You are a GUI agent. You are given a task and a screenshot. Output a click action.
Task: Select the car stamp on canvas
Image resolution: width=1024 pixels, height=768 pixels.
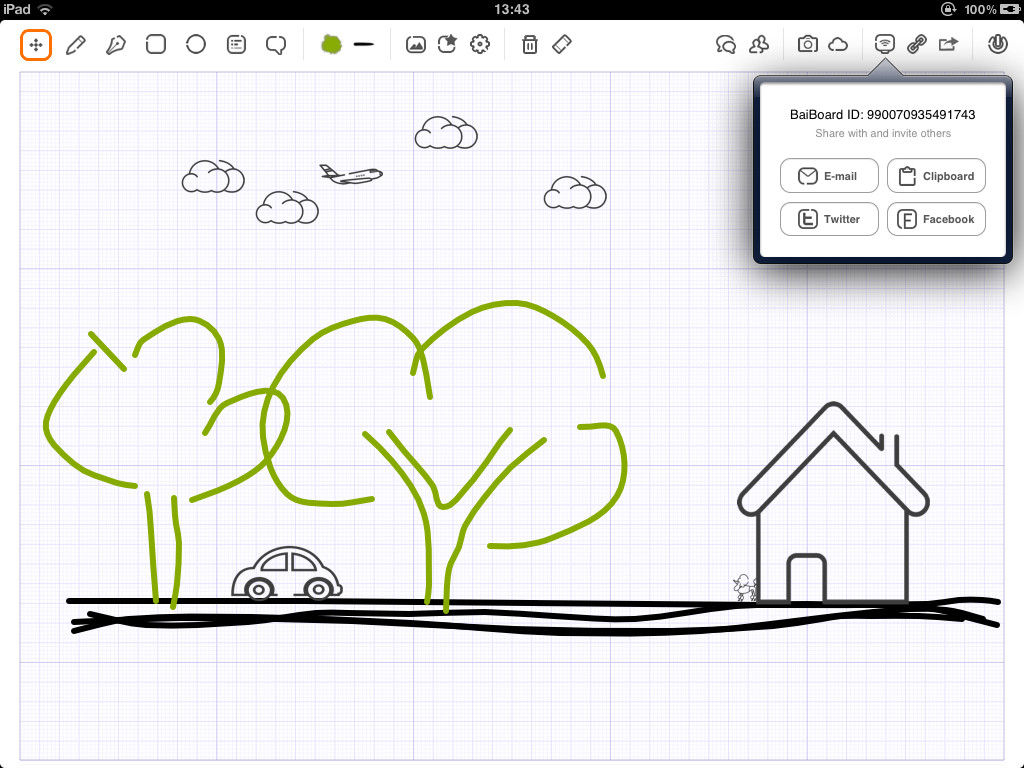tap(287, 573)
